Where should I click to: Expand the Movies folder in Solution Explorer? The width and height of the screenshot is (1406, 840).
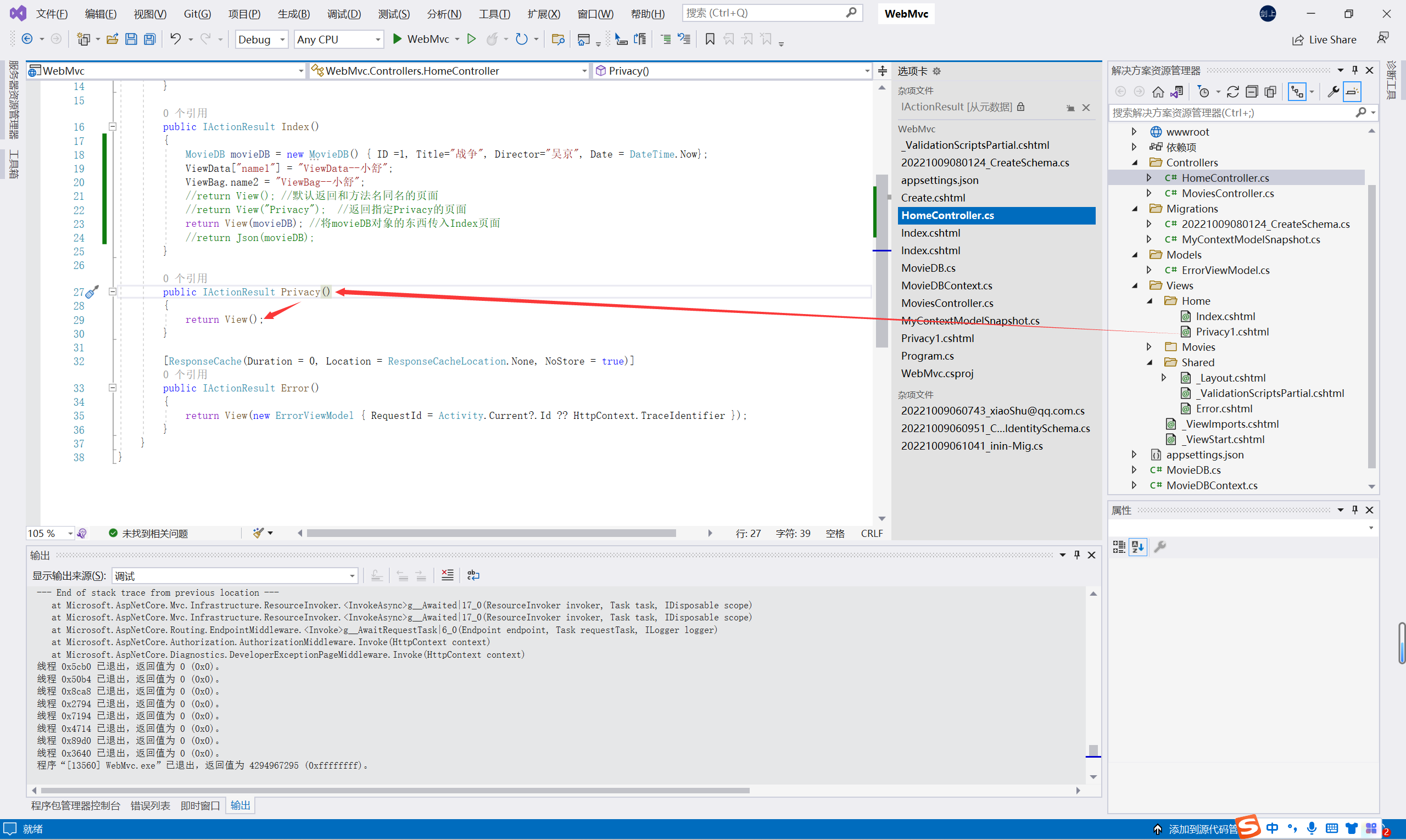click(1149, 347)
